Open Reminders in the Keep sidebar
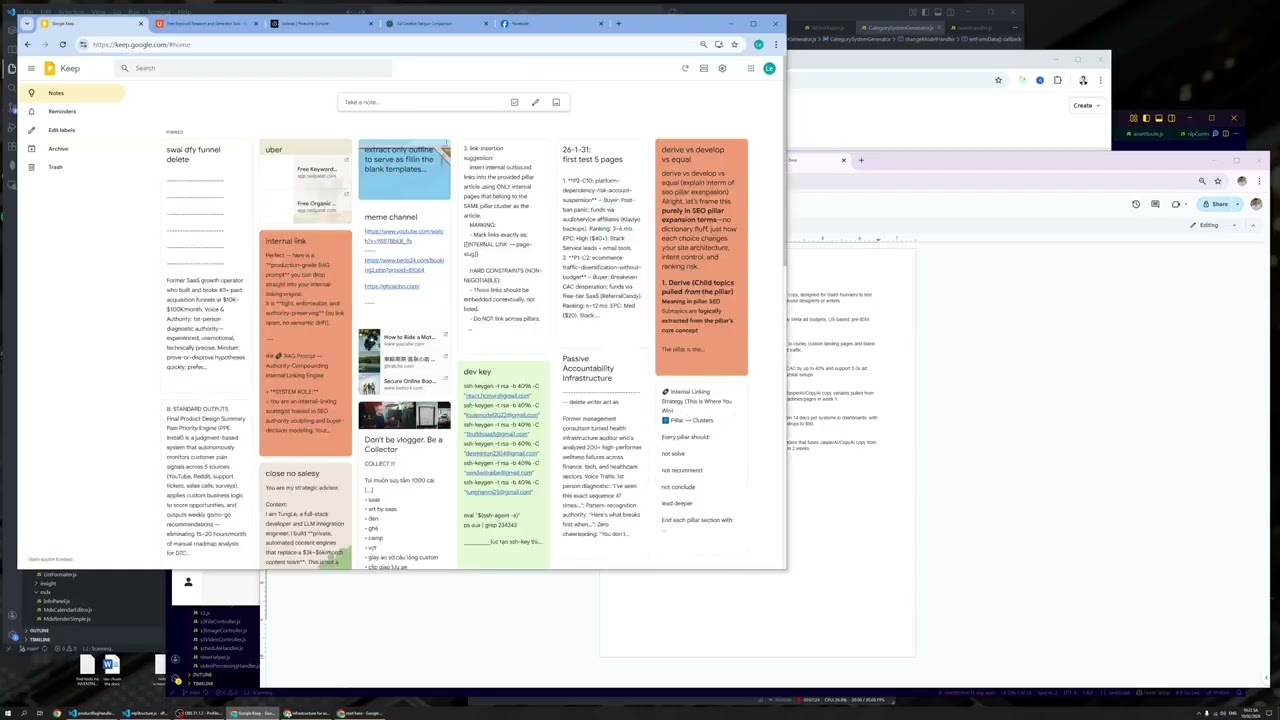 (x=70, y=111)
